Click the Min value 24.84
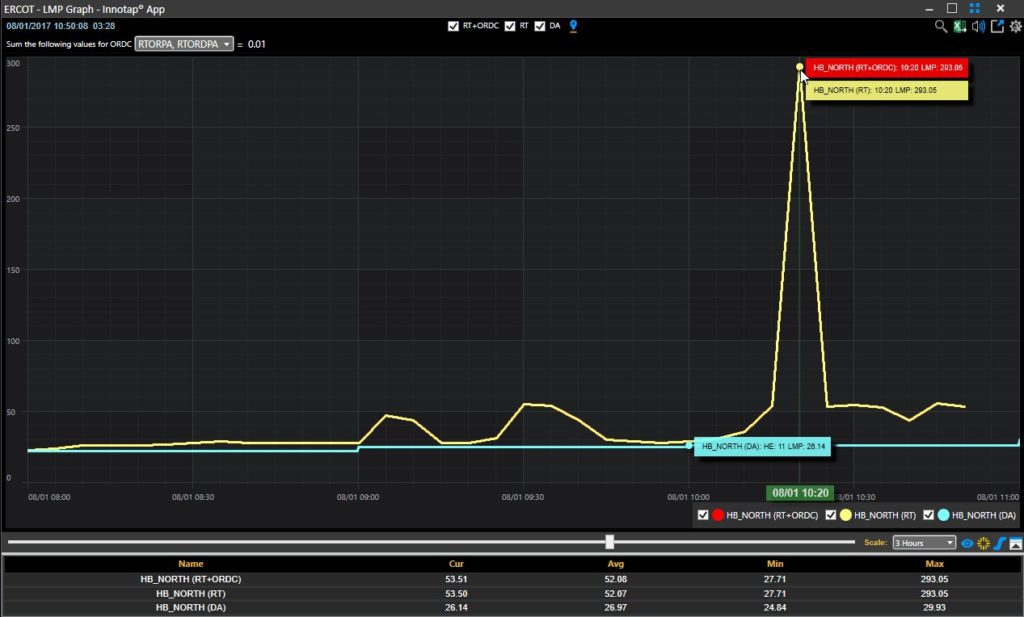 [x=775, y=608]
